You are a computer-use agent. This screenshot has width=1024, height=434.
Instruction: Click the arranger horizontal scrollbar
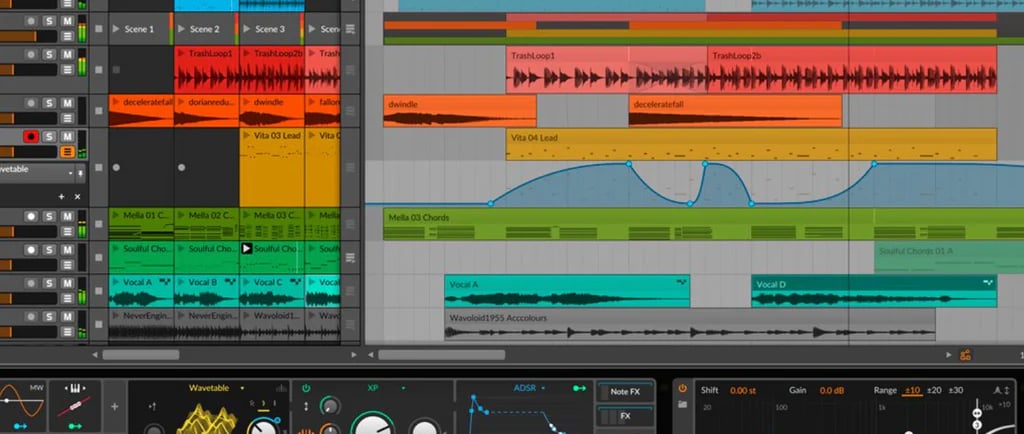441,355
